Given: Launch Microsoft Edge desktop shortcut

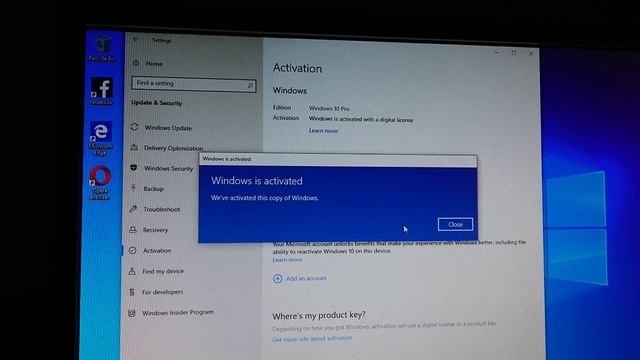Looking at the screenshot, I should pos(100,139).
